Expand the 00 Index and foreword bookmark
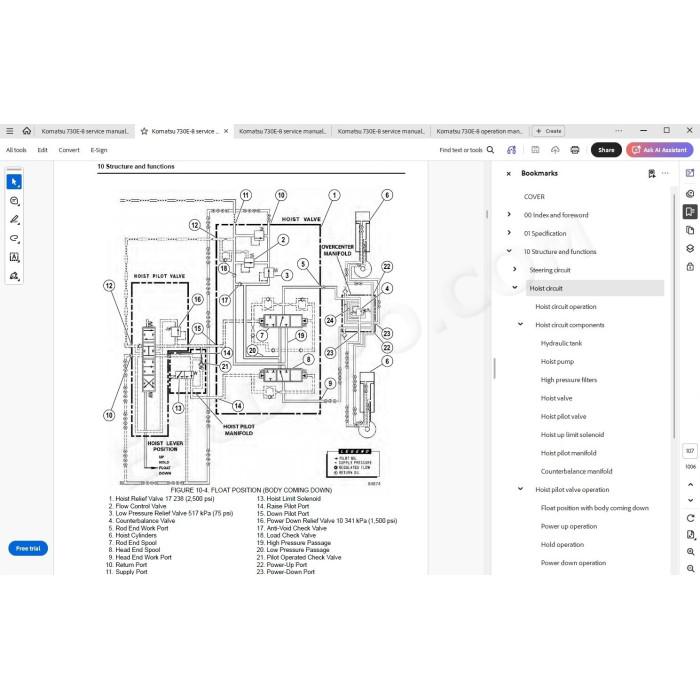 click(509, 214)
